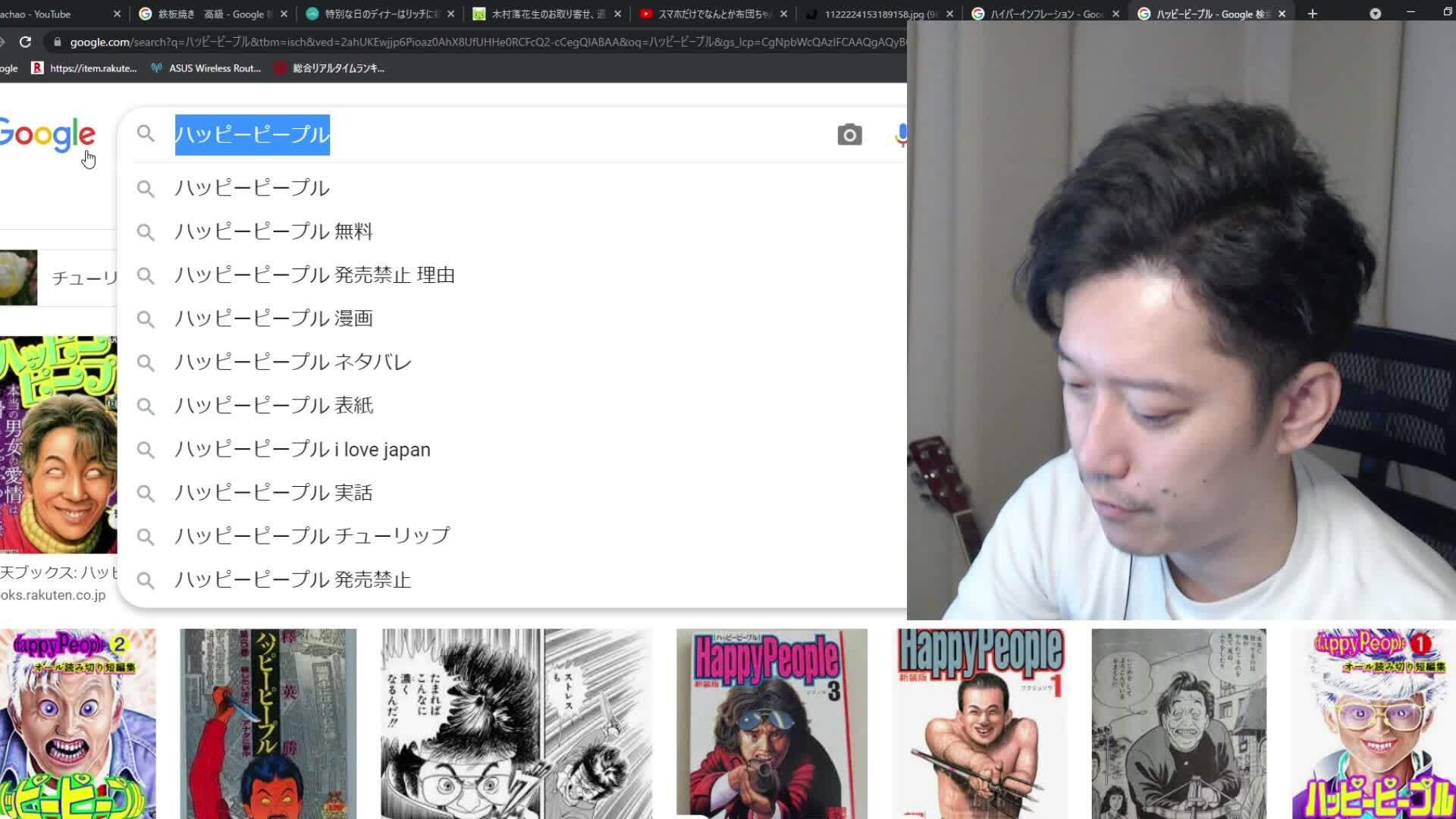Open the grayscale manga page with older man
The height and width of the screenshot is (819, 1456).
click(x=1179, y=723)
